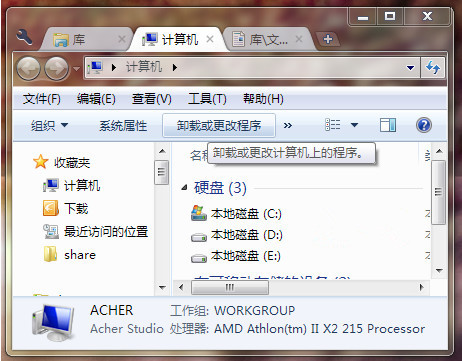Viewport: 462px width, 361px height.
Task: Open the address bar history dropdown
Action: (x=410, y=68)
